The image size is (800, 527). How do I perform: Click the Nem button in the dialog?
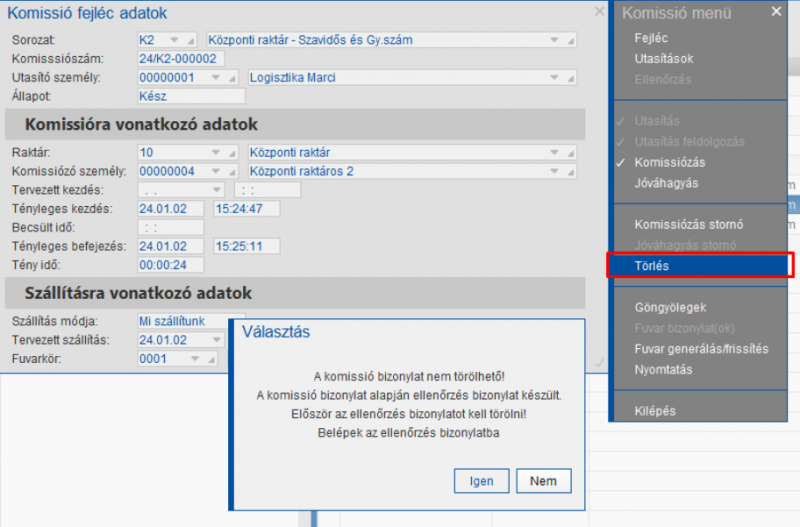point(543,480)
